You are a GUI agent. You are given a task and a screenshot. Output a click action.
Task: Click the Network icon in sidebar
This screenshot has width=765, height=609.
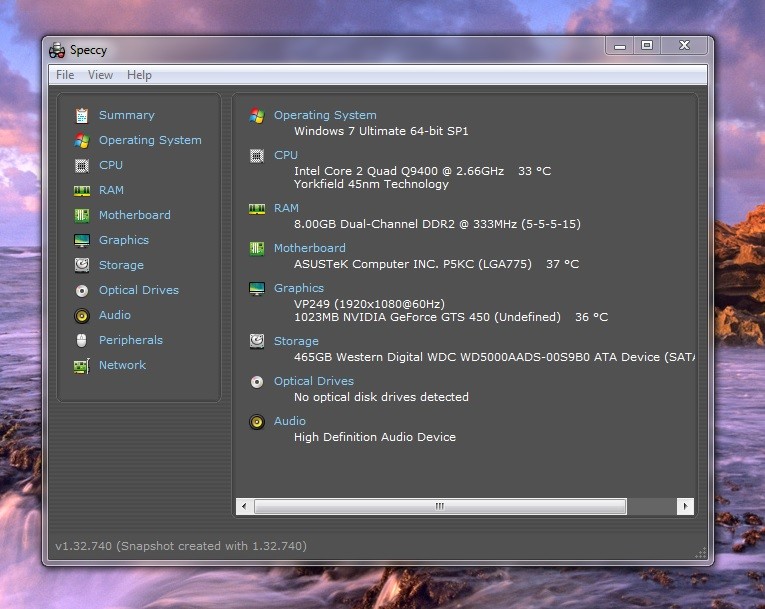(x=82, y=365)
